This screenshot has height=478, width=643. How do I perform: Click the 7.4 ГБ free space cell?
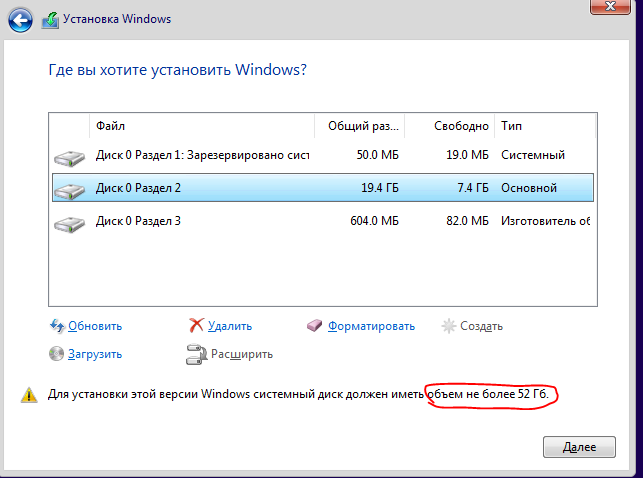(473, 188)
